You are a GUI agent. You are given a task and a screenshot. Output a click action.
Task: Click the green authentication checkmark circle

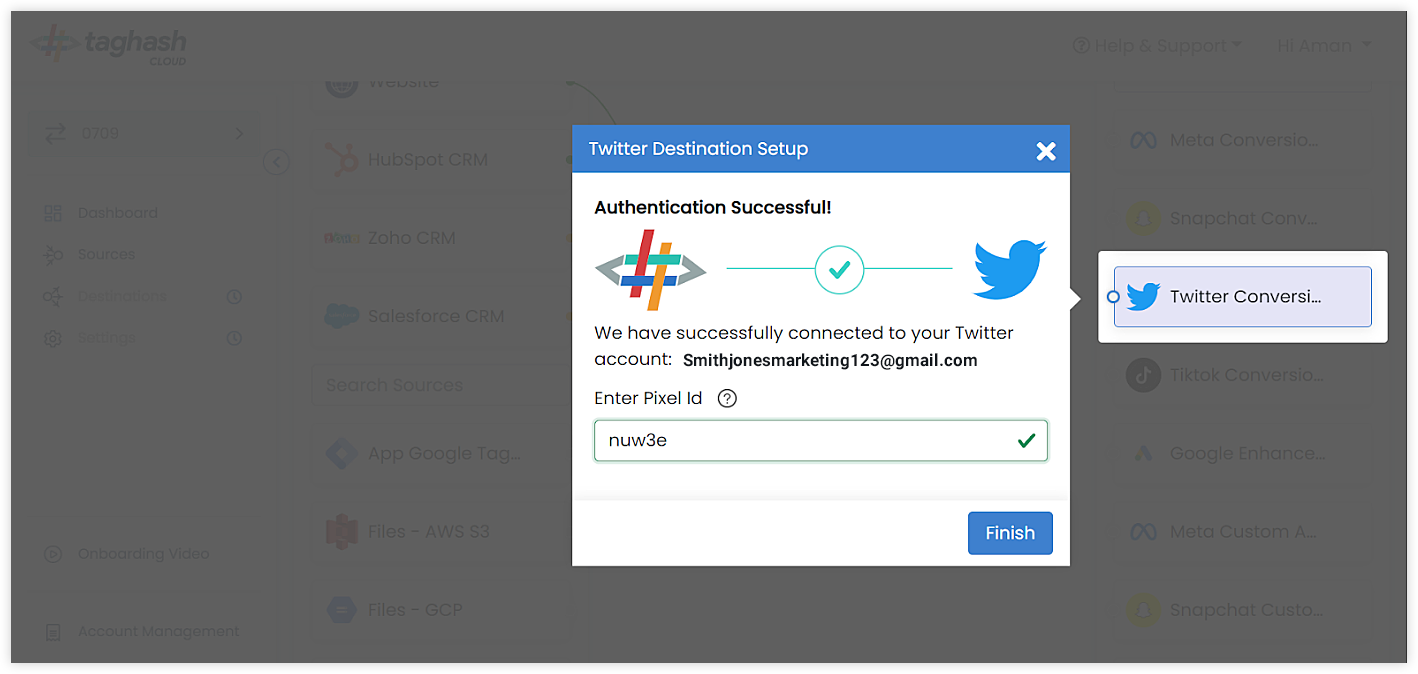coord(839,269)
